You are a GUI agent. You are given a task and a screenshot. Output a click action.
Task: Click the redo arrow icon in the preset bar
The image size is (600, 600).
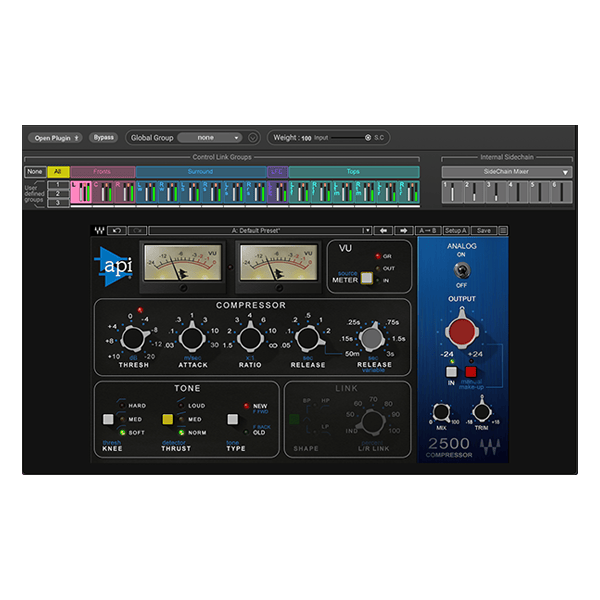(x=137, y=230)
